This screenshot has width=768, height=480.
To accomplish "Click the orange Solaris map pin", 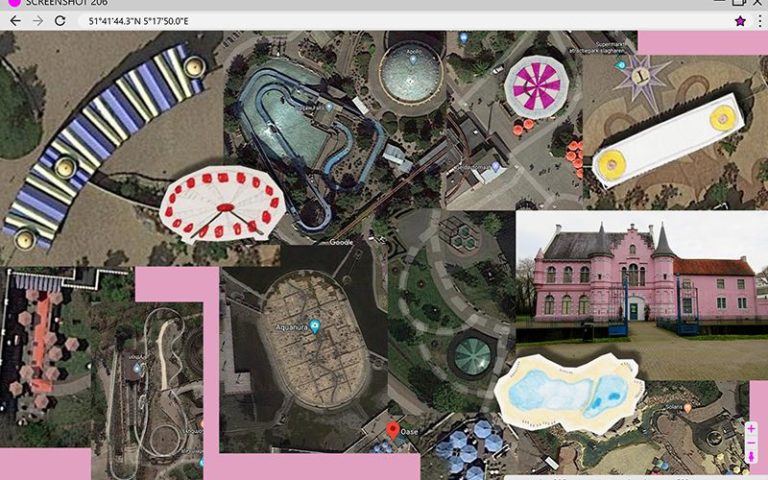I will (x=688, y=408).
